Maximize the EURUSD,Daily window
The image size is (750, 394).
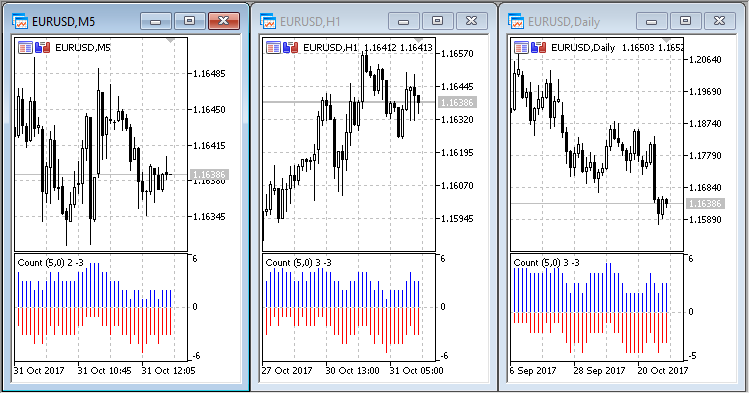coord(685,21)
